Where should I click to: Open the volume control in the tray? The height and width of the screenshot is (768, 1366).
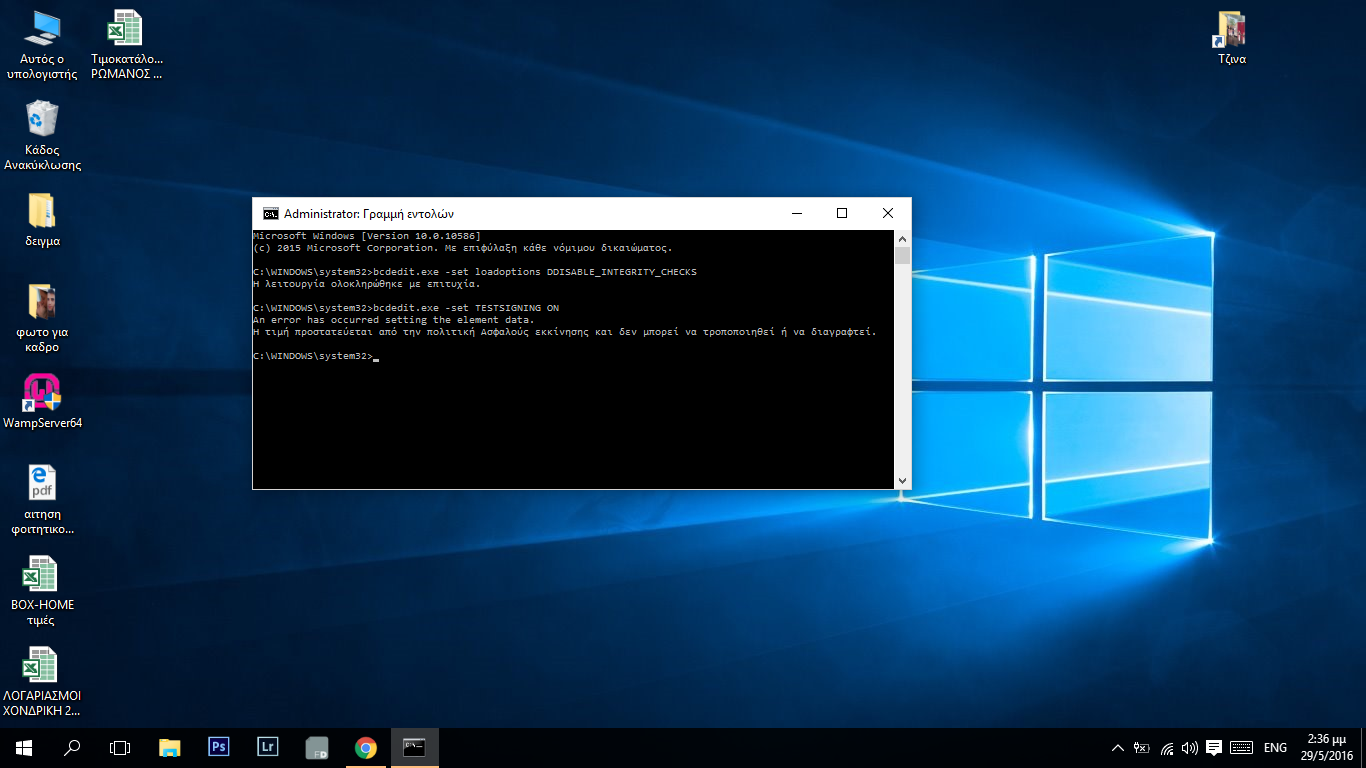pyautogui.click(x=1189, y=747)
